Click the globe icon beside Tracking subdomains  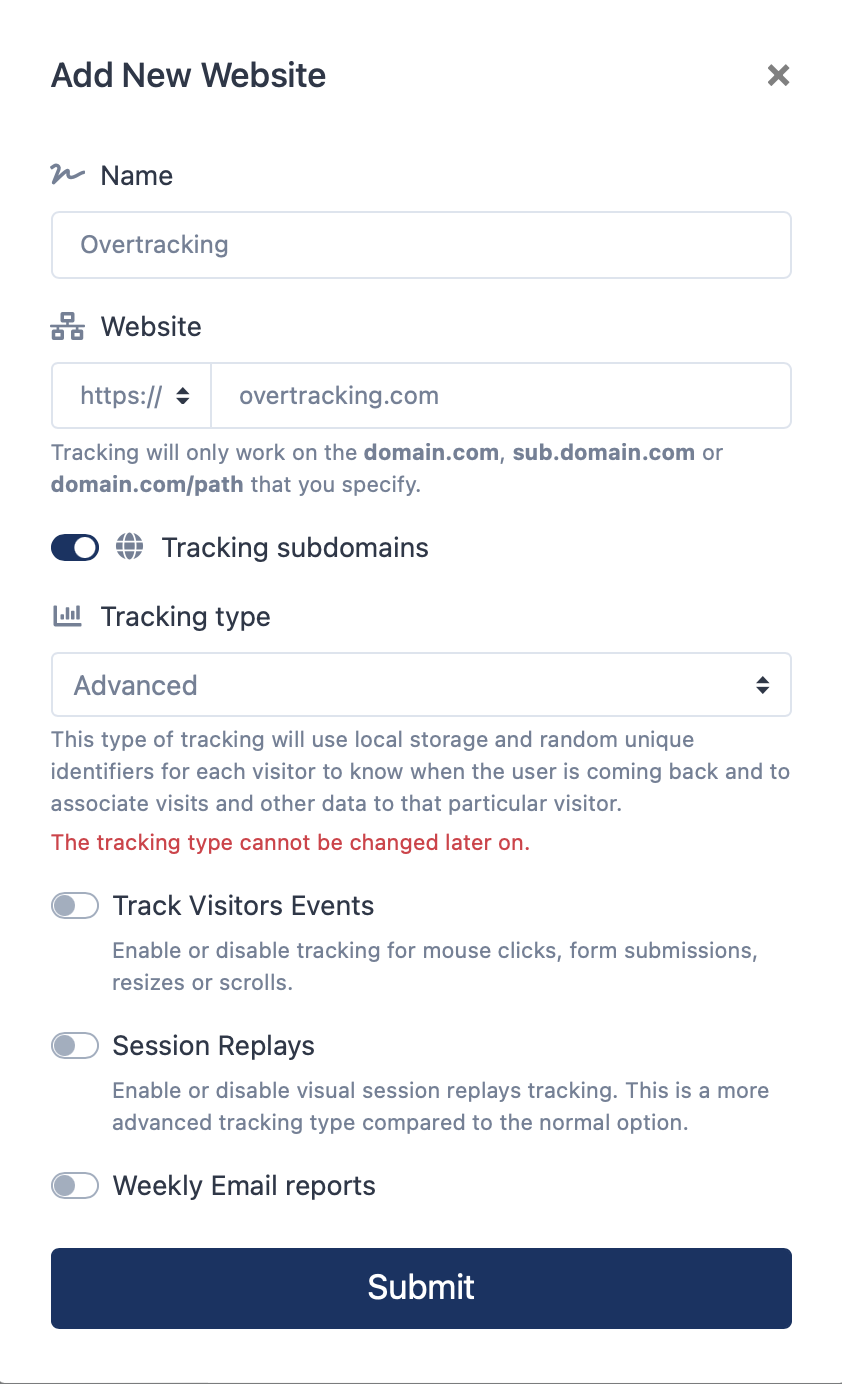129,547
